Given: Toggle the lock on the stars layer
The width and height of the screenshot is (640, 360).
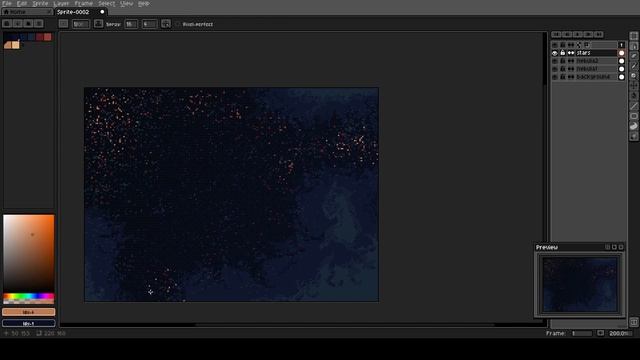Looking at the screenshot, I should pos(562,53).
